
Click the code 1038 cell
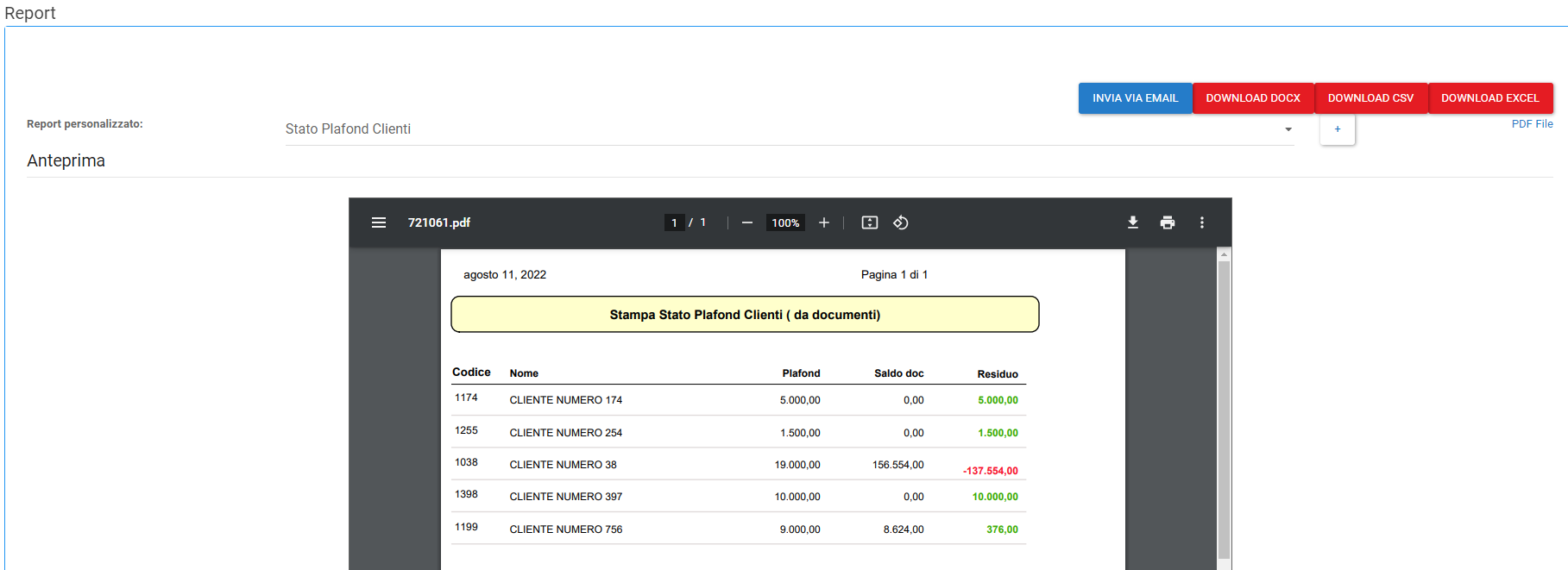(x=466, y=462)
